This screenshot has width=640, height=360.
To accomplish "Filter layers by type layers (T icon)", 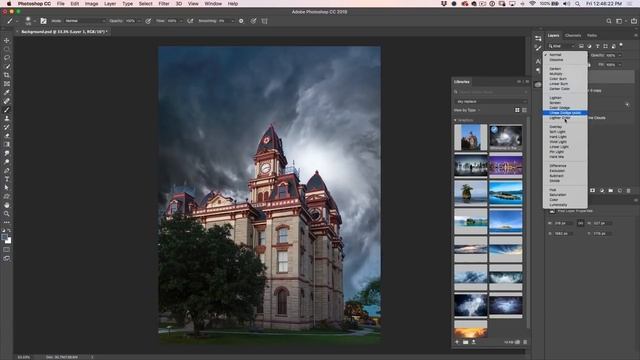I will pyautogui.click(x=598, y=46).
